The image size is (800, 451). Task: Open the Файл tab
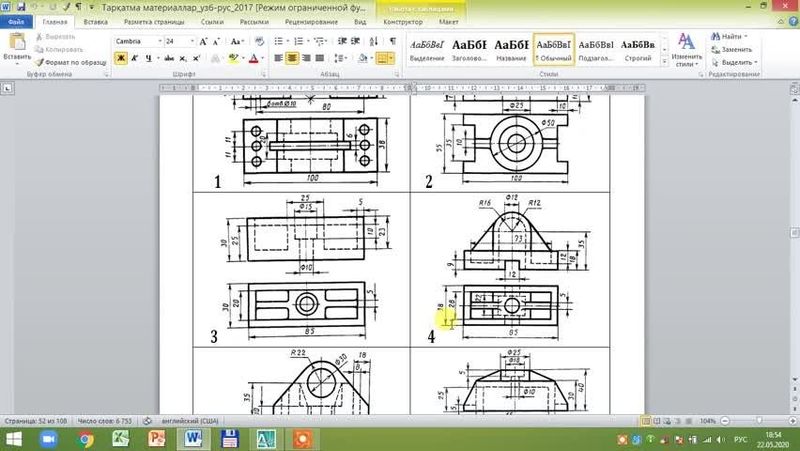16,22
